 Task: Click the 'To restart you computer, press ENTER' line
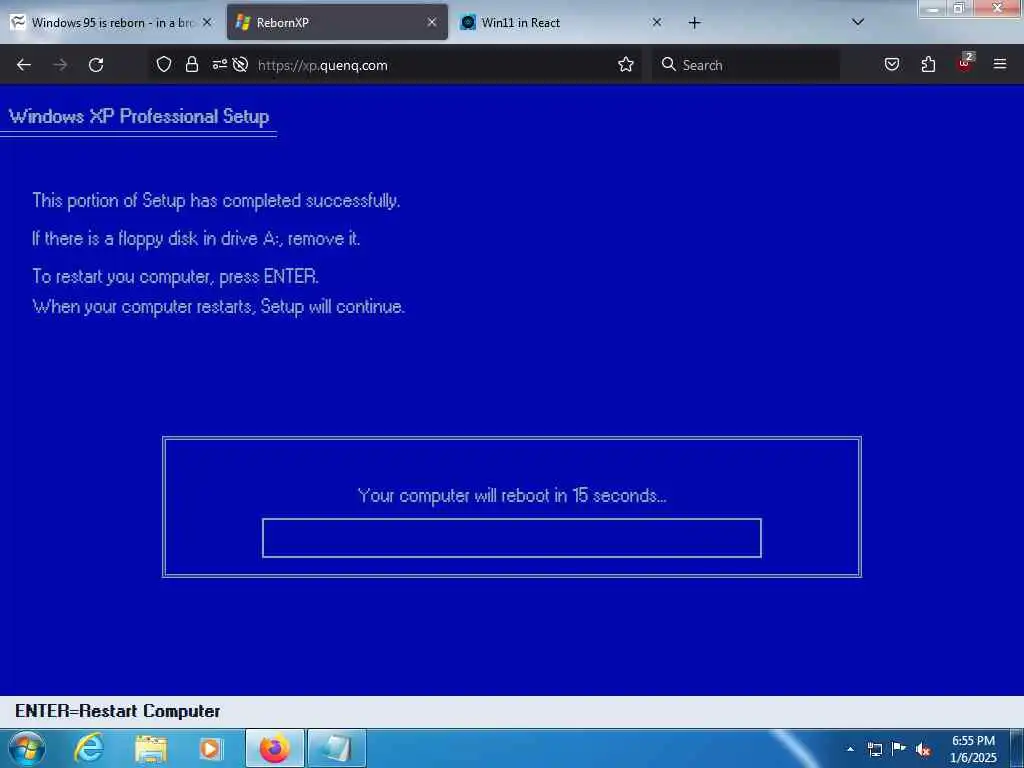[x=176, y=277]
